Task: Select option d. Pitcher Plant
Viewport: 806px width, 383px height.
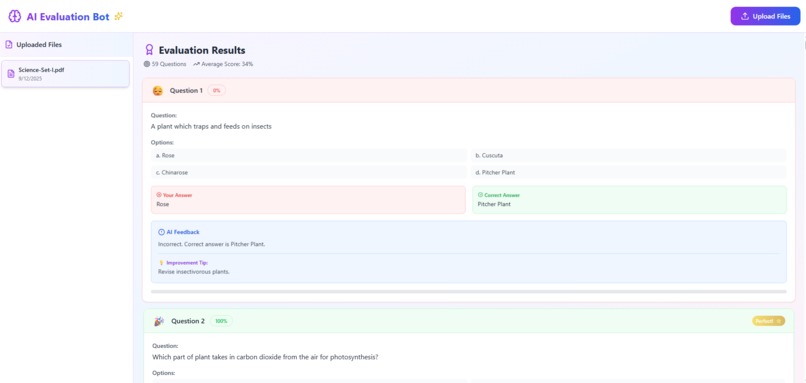Action: coord(629,173)
